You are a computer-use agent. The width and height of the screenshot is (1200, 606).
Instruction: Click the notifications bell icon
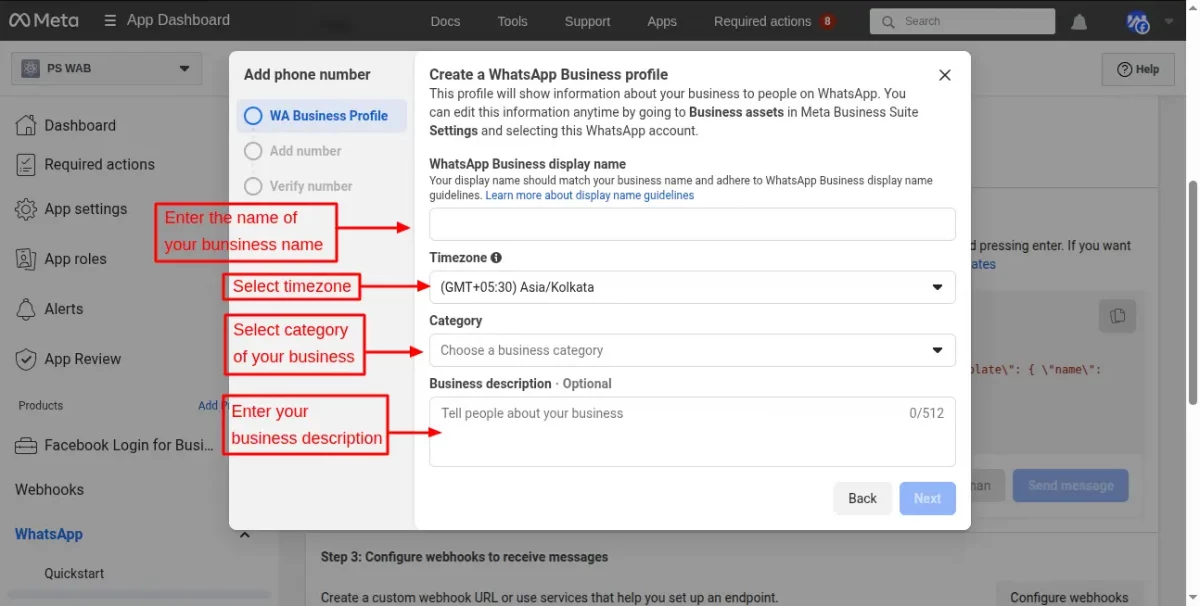point(1079,22)
